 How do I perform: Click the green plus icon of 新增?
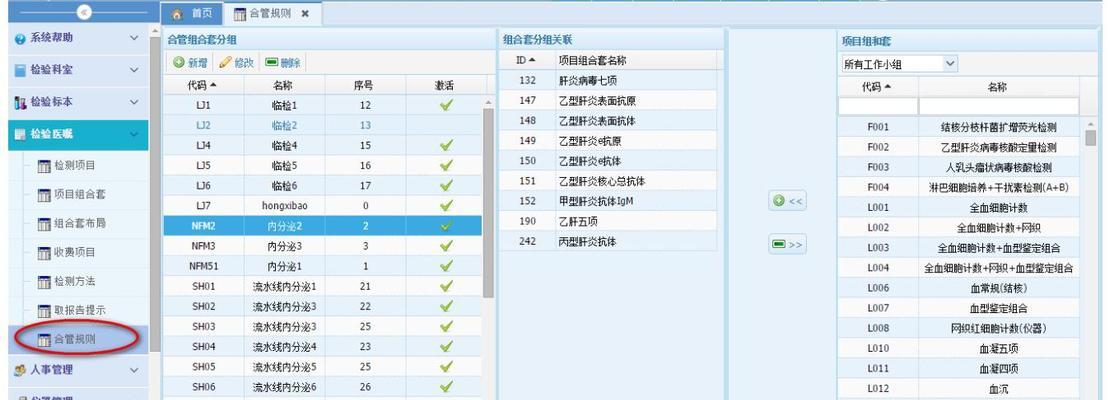(x=179, y=63)
